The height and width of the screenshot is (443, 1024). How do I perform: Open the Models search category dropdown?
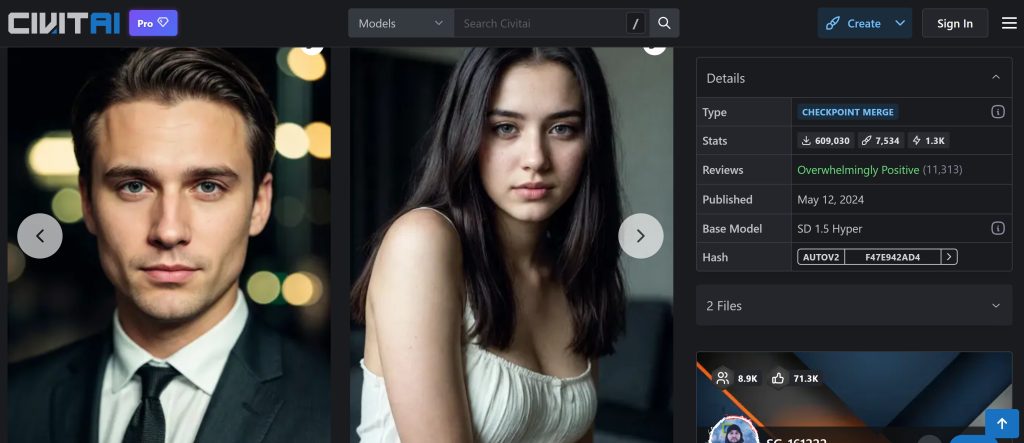tap(400, 23)
